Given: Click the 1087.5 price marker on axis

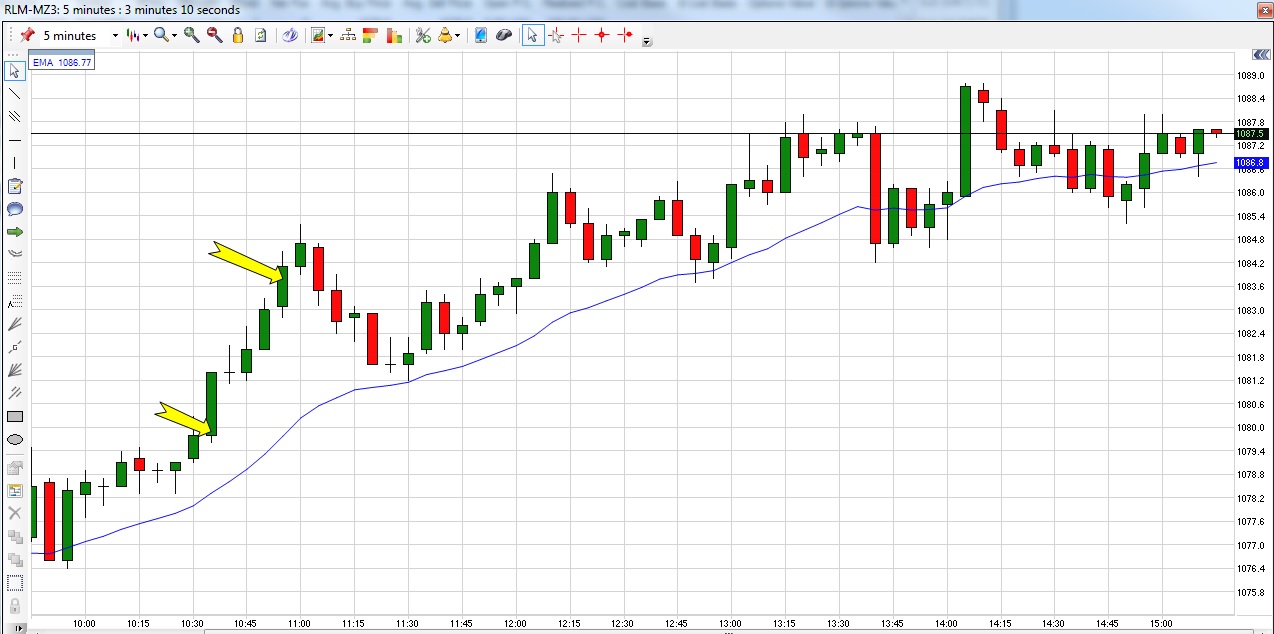Looking at the screenshot, I should 1252,133.
